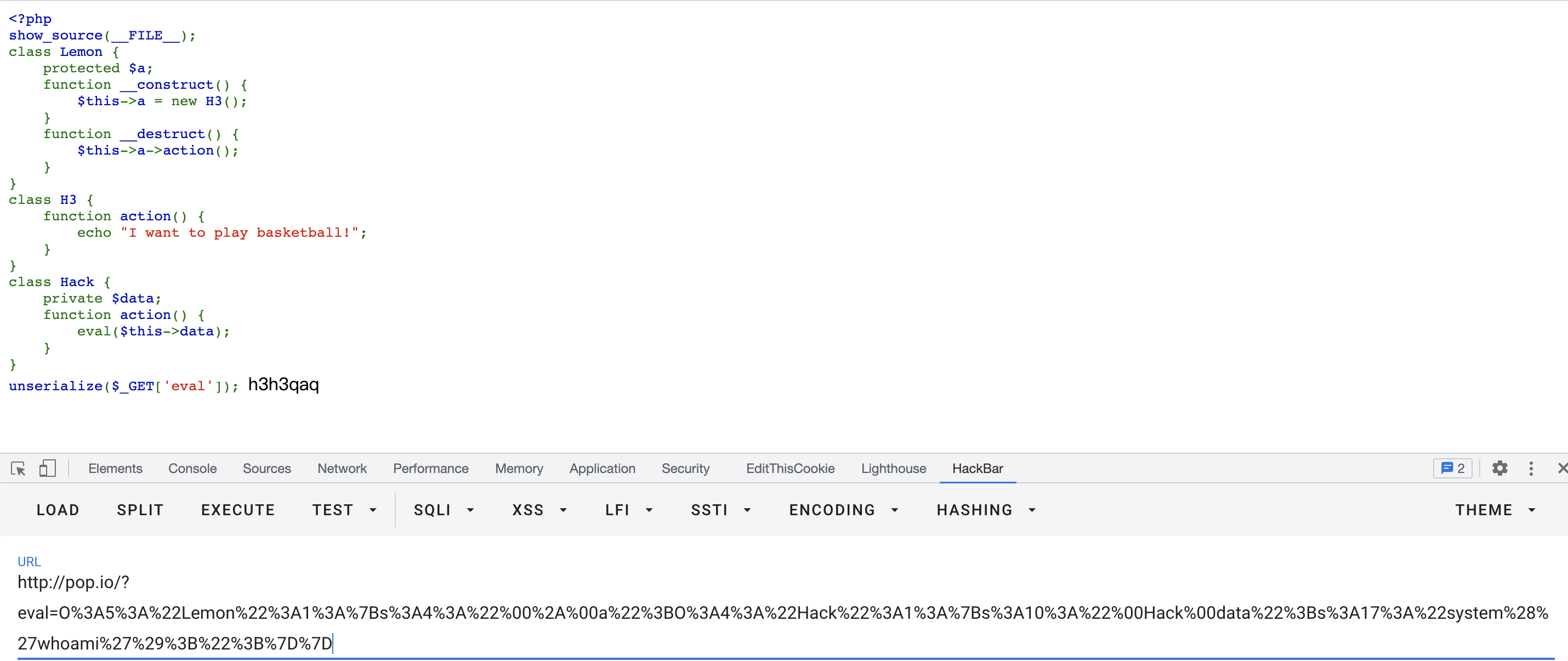Click the inspect element picker icon
The height and width of the screenshot is (661, 1568).
(18, 468)
